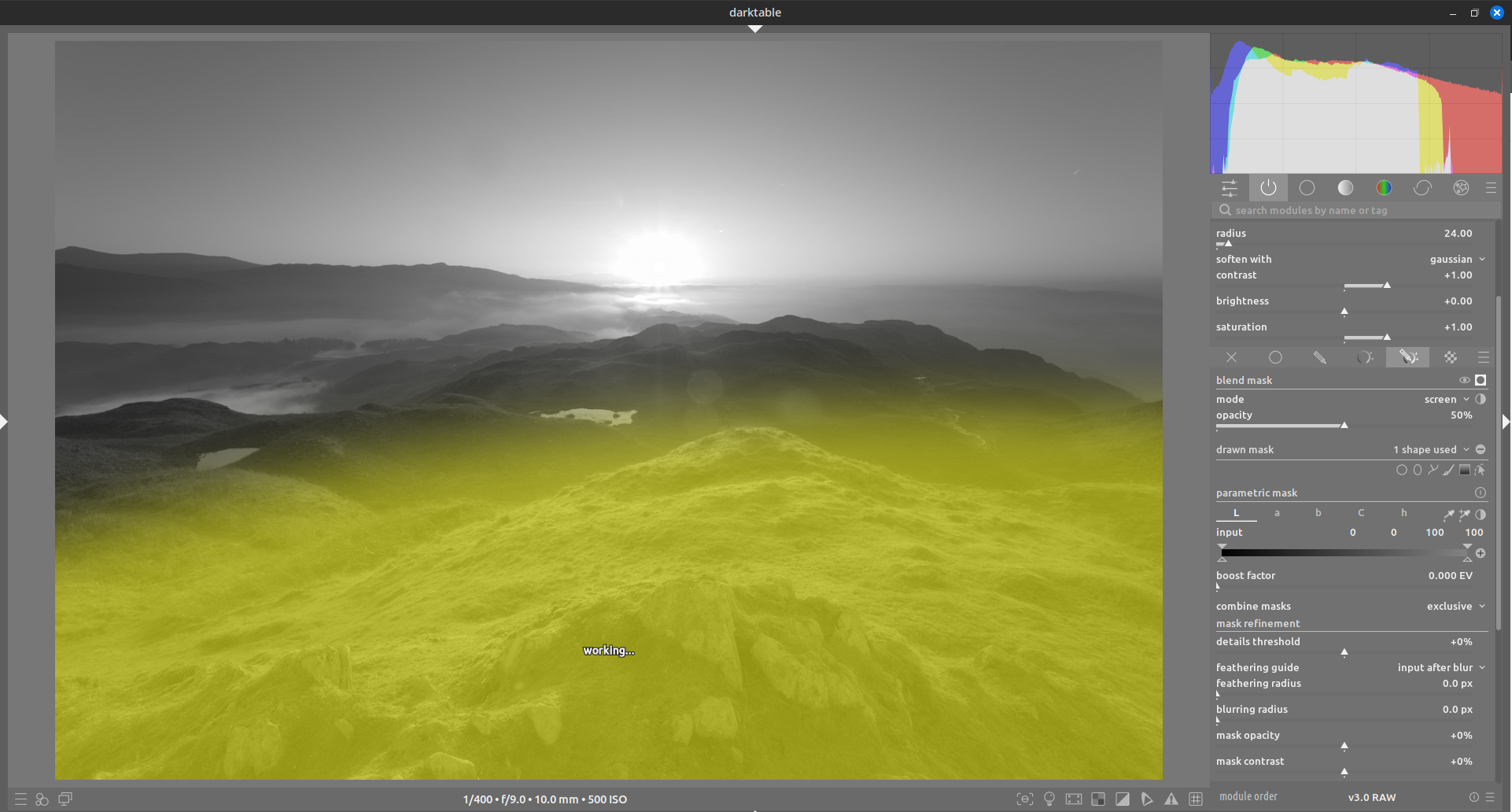The height and width of the screenshot is (812, 1512).
Task: Toggle the blend mask display
Action: [1464, 380]
